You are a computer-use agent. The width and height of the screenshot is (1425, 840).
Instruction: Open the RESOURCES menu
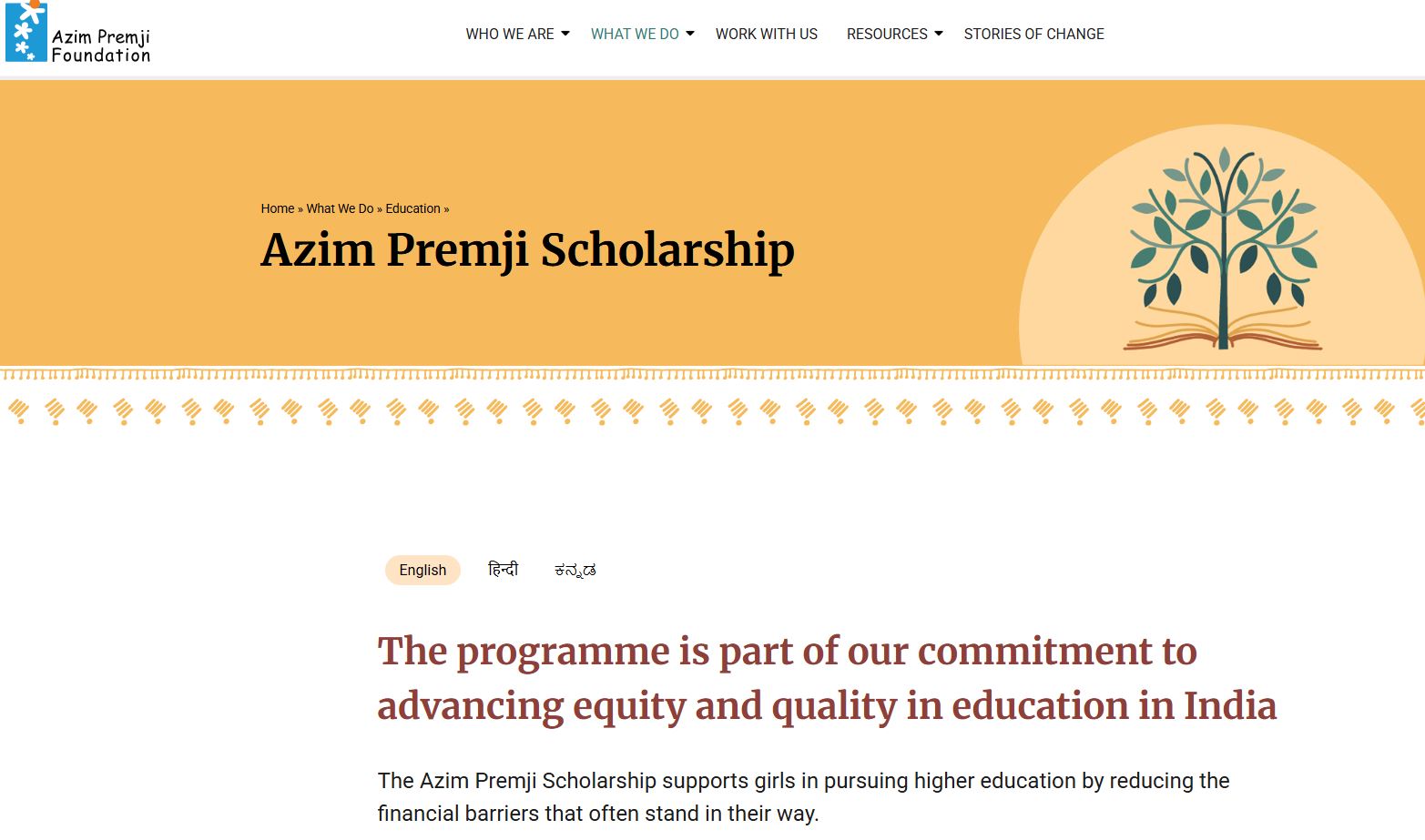pos(887,34)
